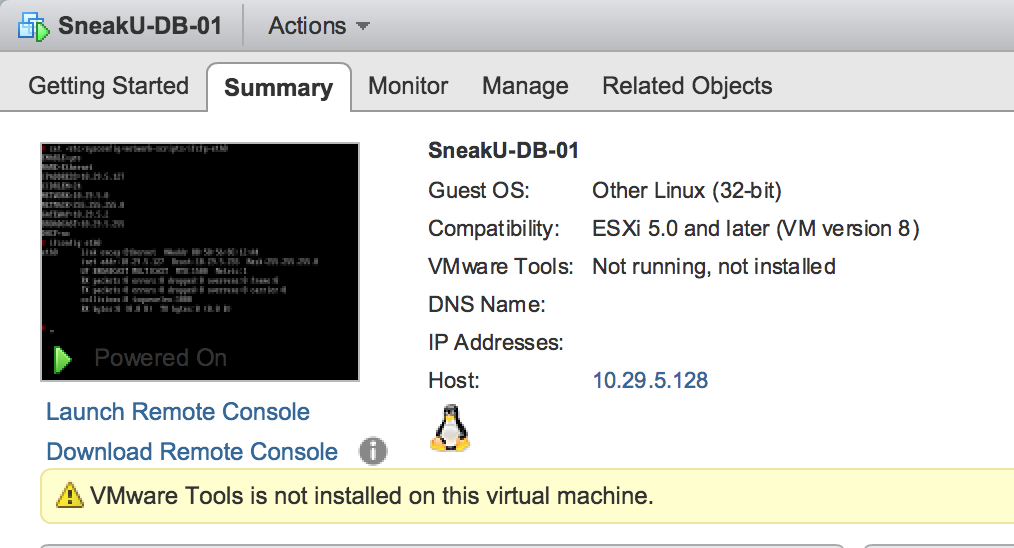Click the 'Powered On' status text
The height and width of the screenshot is (548, 1014).
(x=160, y=358)
